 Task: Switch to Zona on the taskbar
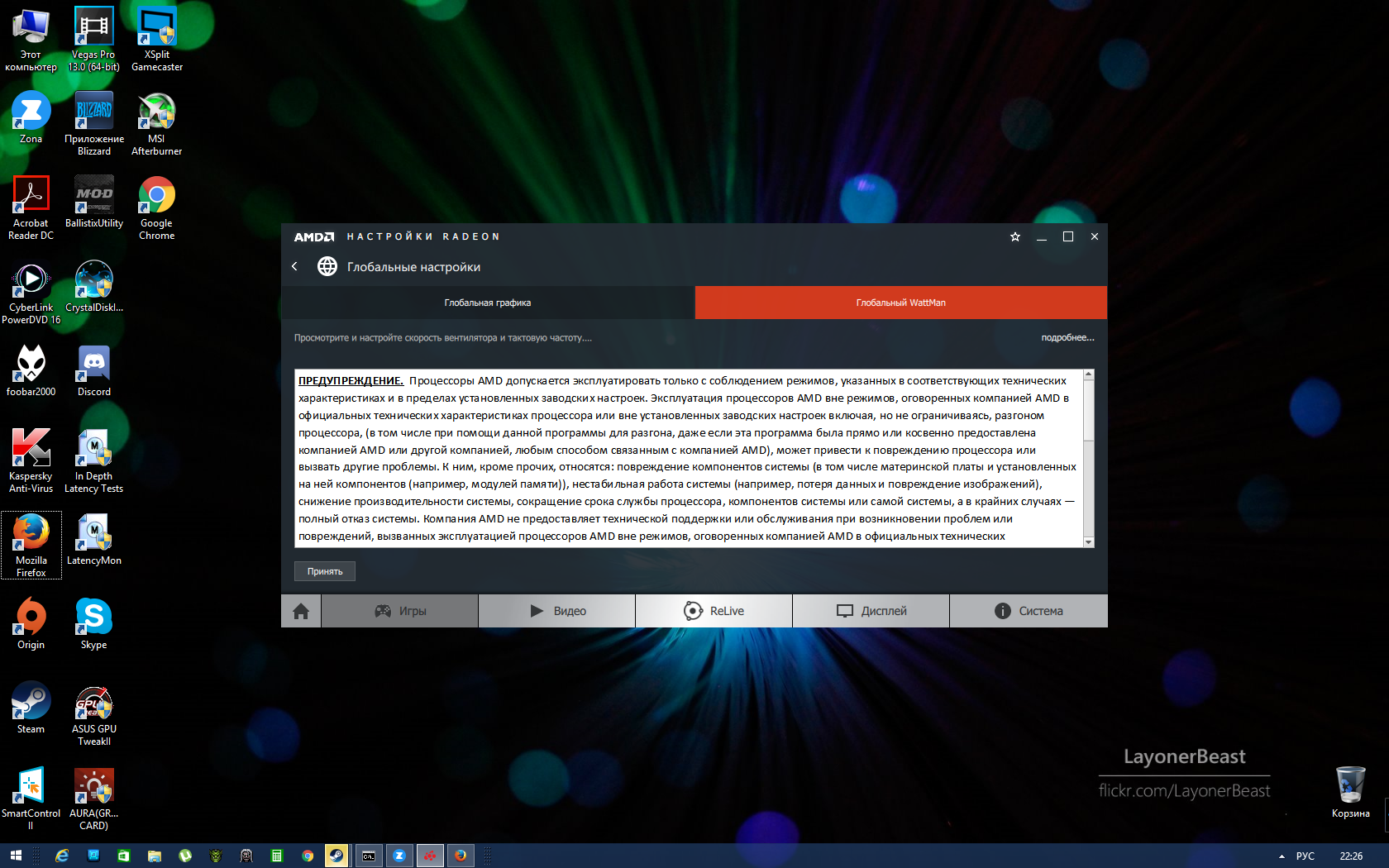[x=399, y=856]
